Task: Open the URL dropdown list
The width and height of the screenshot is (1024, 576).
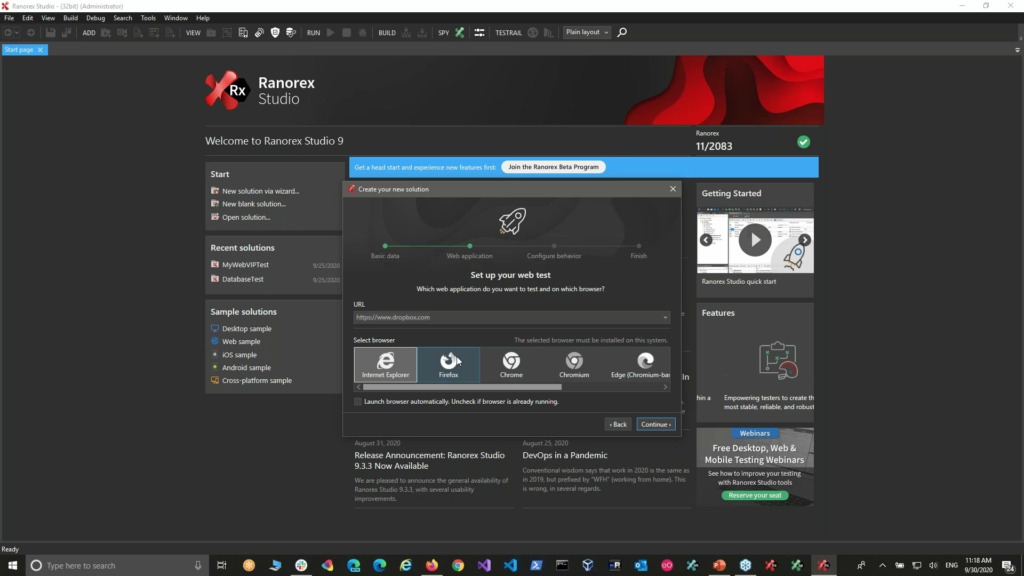Action: tap(665, 317)
